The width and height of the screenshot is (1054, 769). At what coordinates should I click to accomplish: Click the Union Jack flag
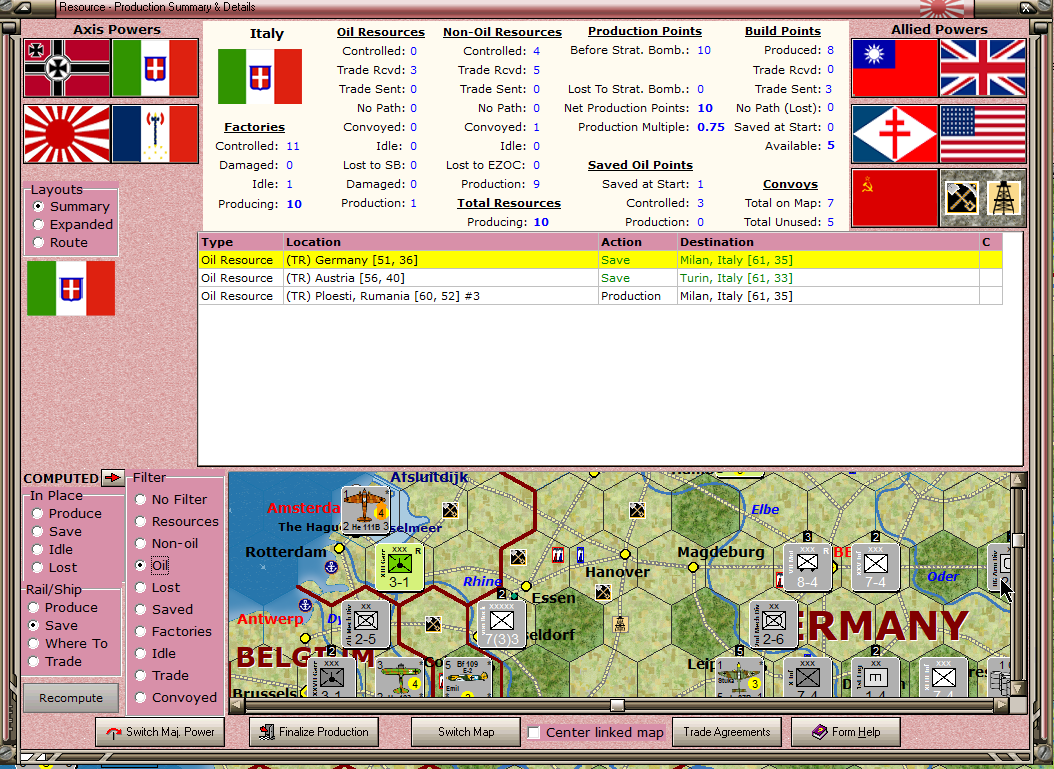(983, 68)
